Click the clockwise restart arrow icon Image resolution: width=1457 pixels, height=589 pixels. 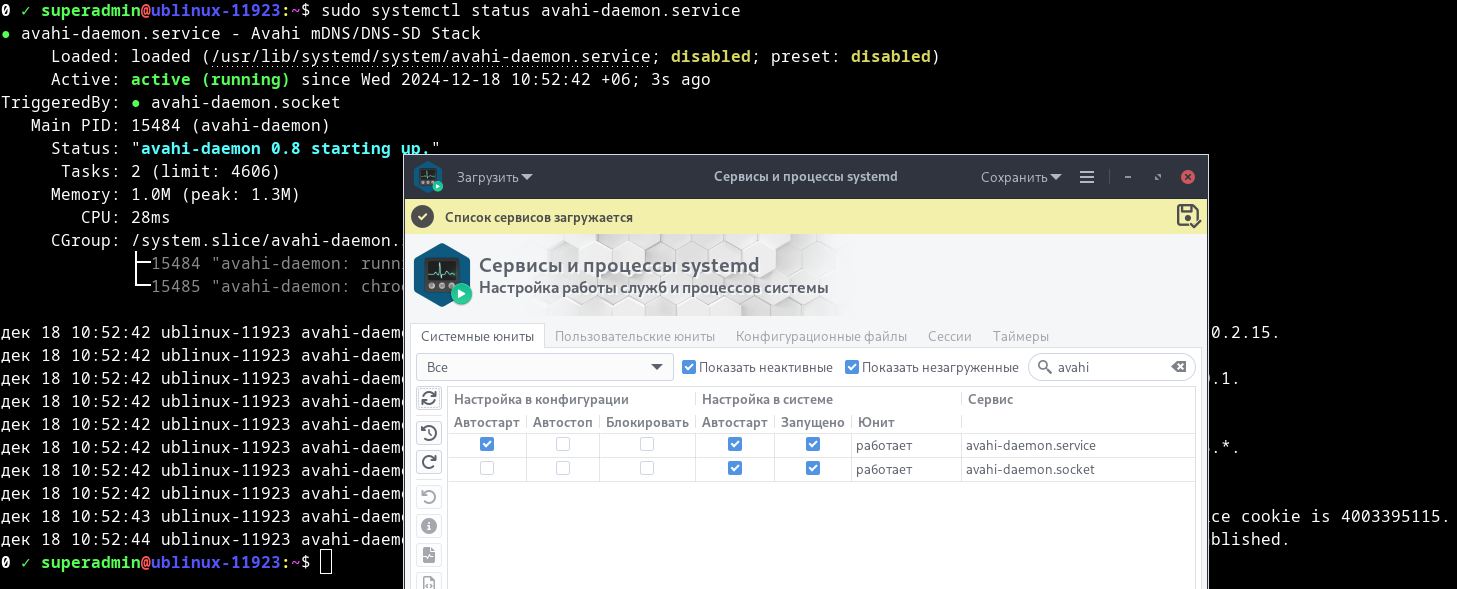429,462
